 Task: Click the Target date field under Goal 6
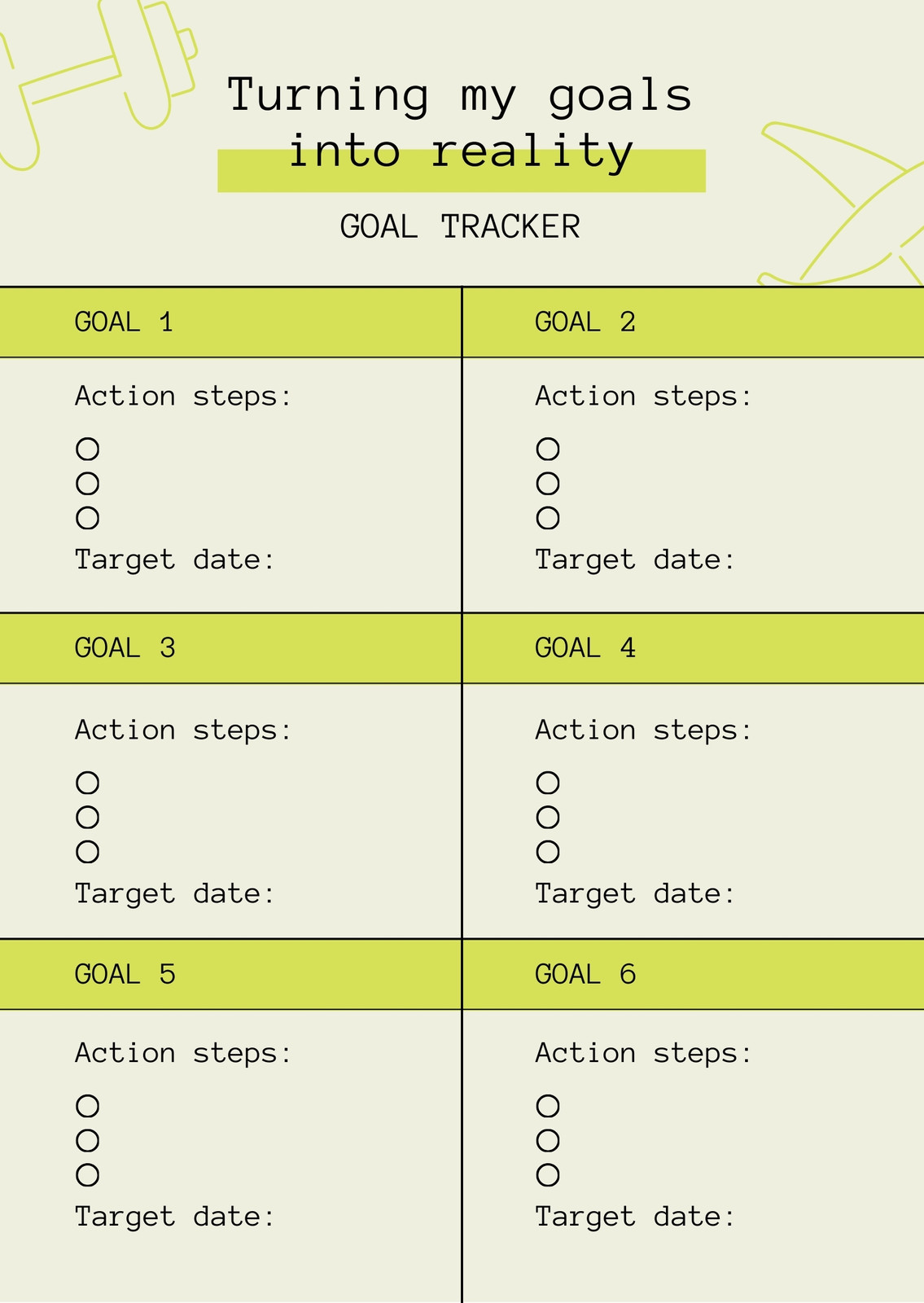click(x=635, y=1217)
